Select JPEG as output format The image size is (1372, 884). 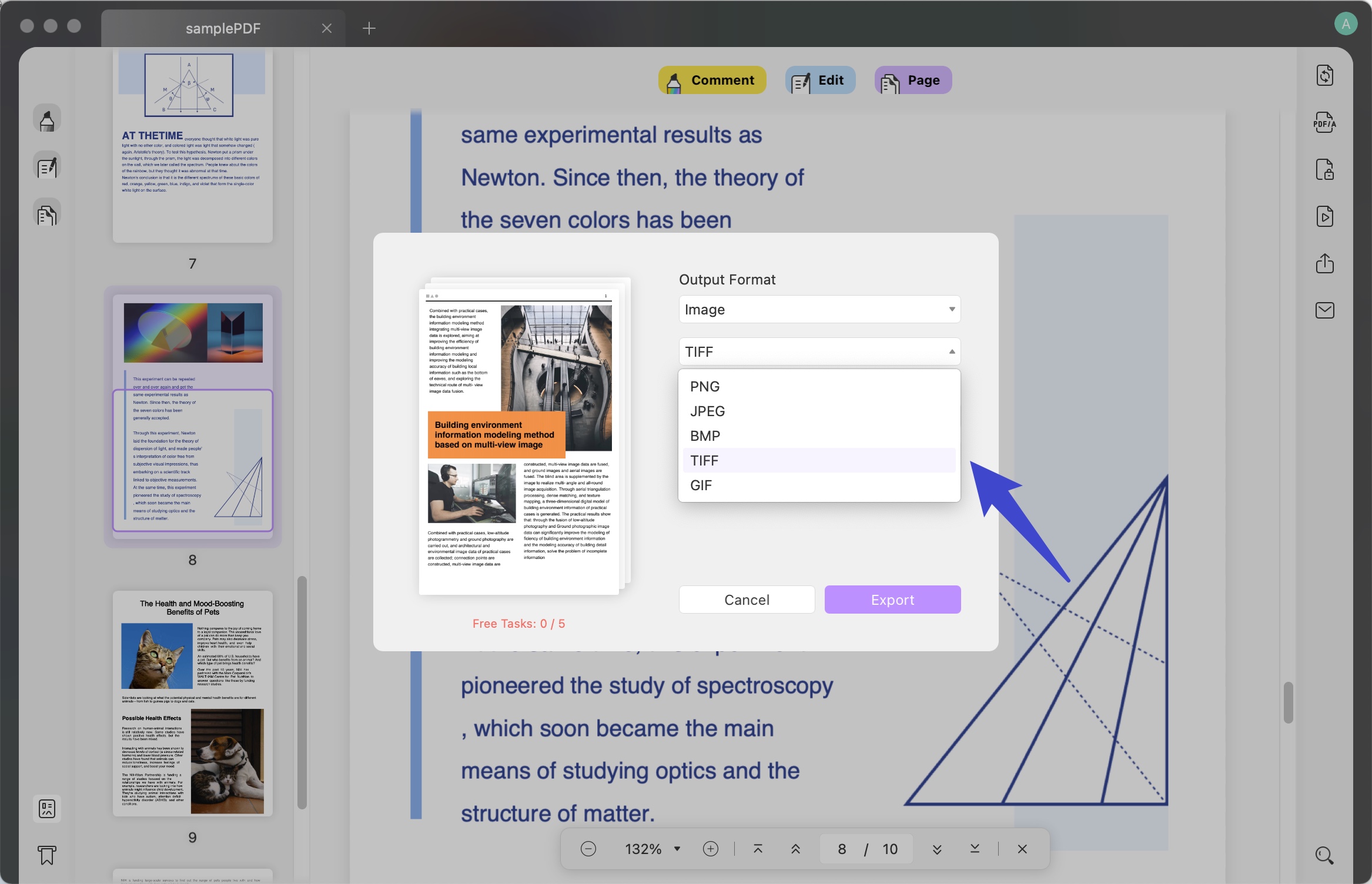(707, 411)
